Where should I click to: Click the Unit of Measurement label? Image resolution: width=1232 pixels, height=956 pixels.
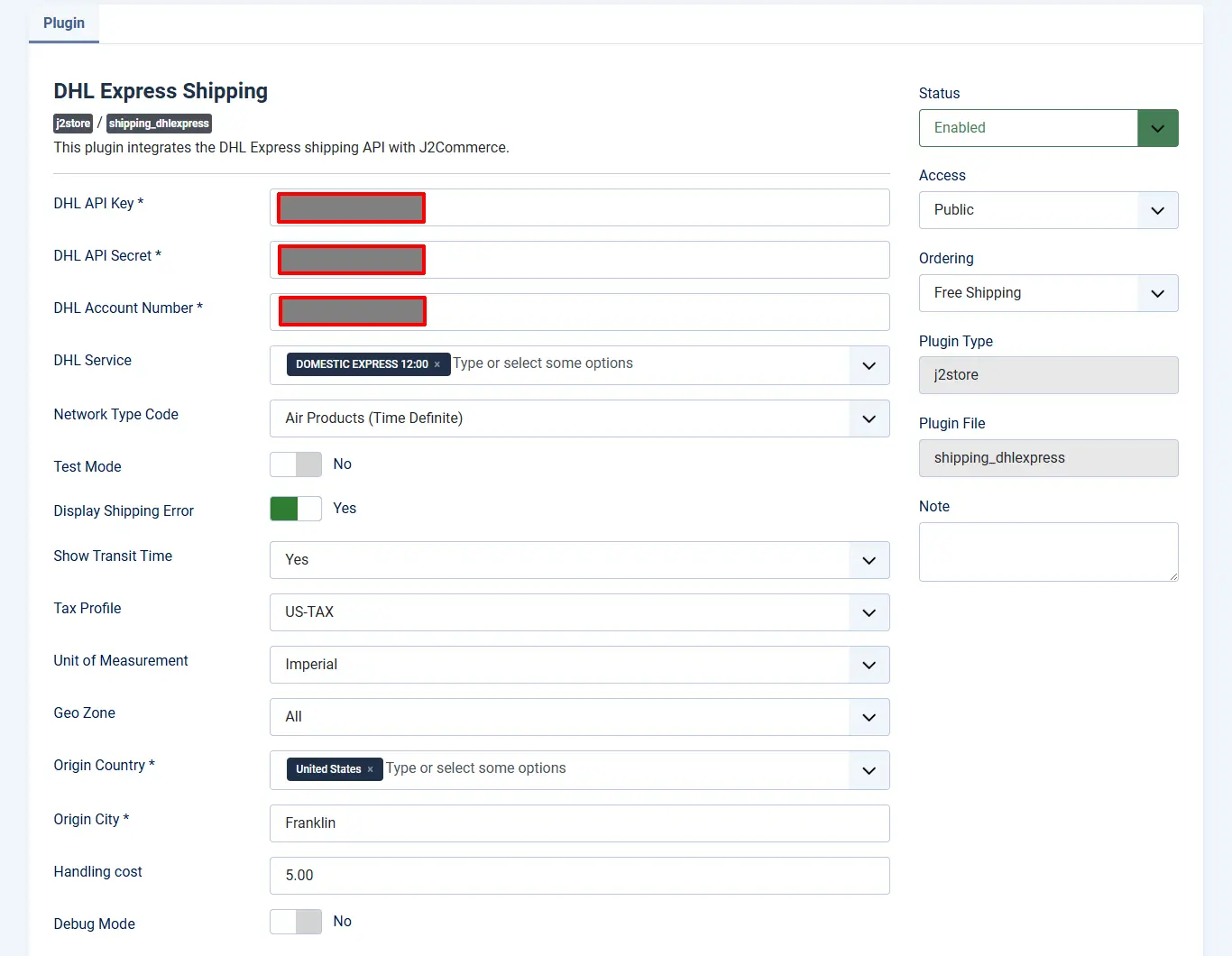coord(121,661)
